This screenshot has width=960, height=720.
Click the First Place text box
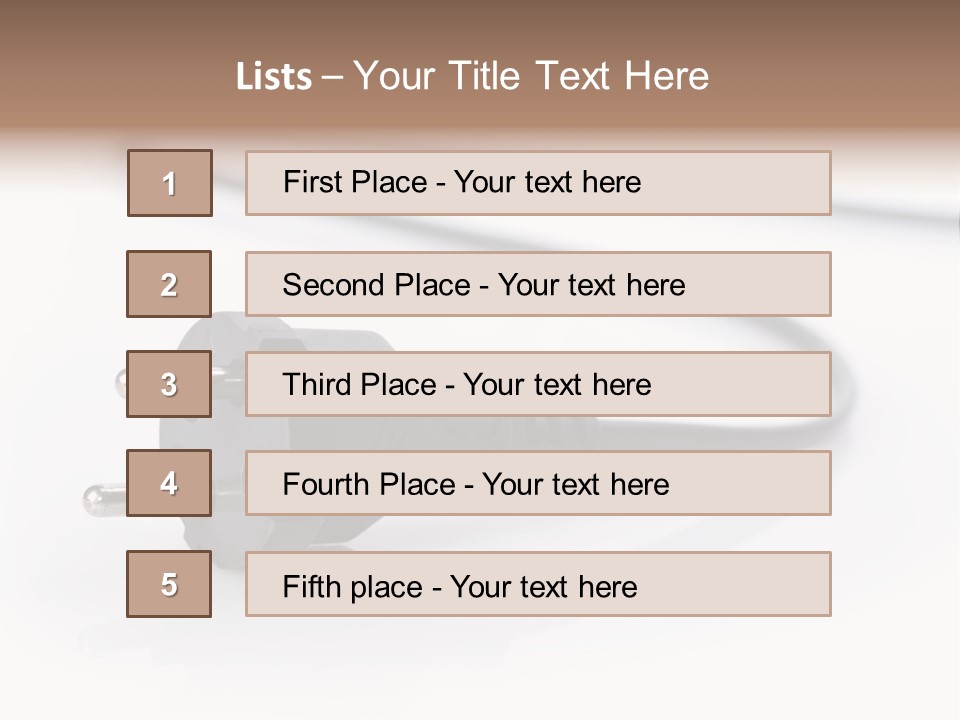pyautogui.click(x=538, y=183)
